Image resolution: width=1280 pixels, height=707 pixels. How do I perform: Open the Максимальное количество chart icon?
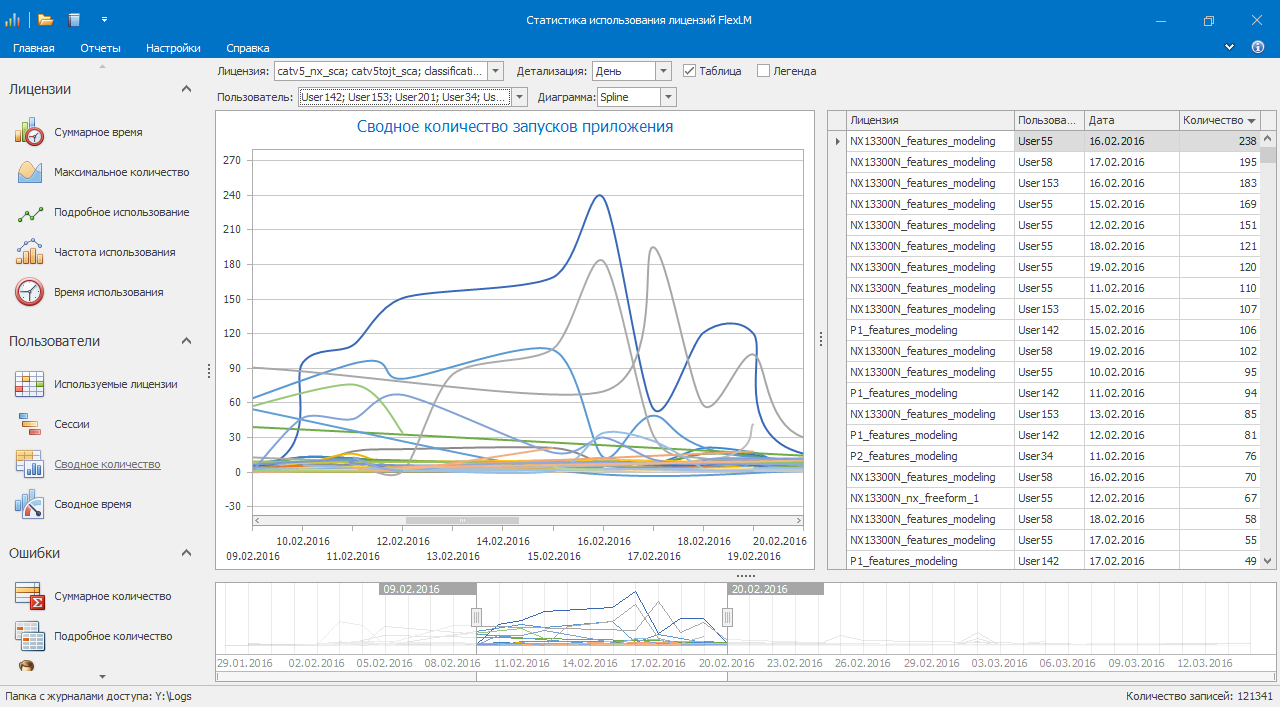pos(29,172)
